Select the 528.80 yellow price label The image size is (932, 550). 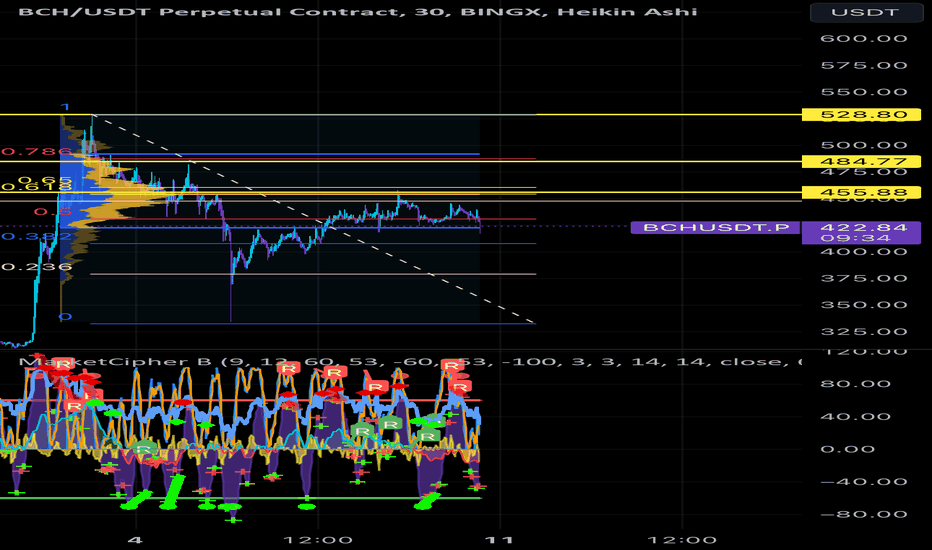[x=861, y=114]
